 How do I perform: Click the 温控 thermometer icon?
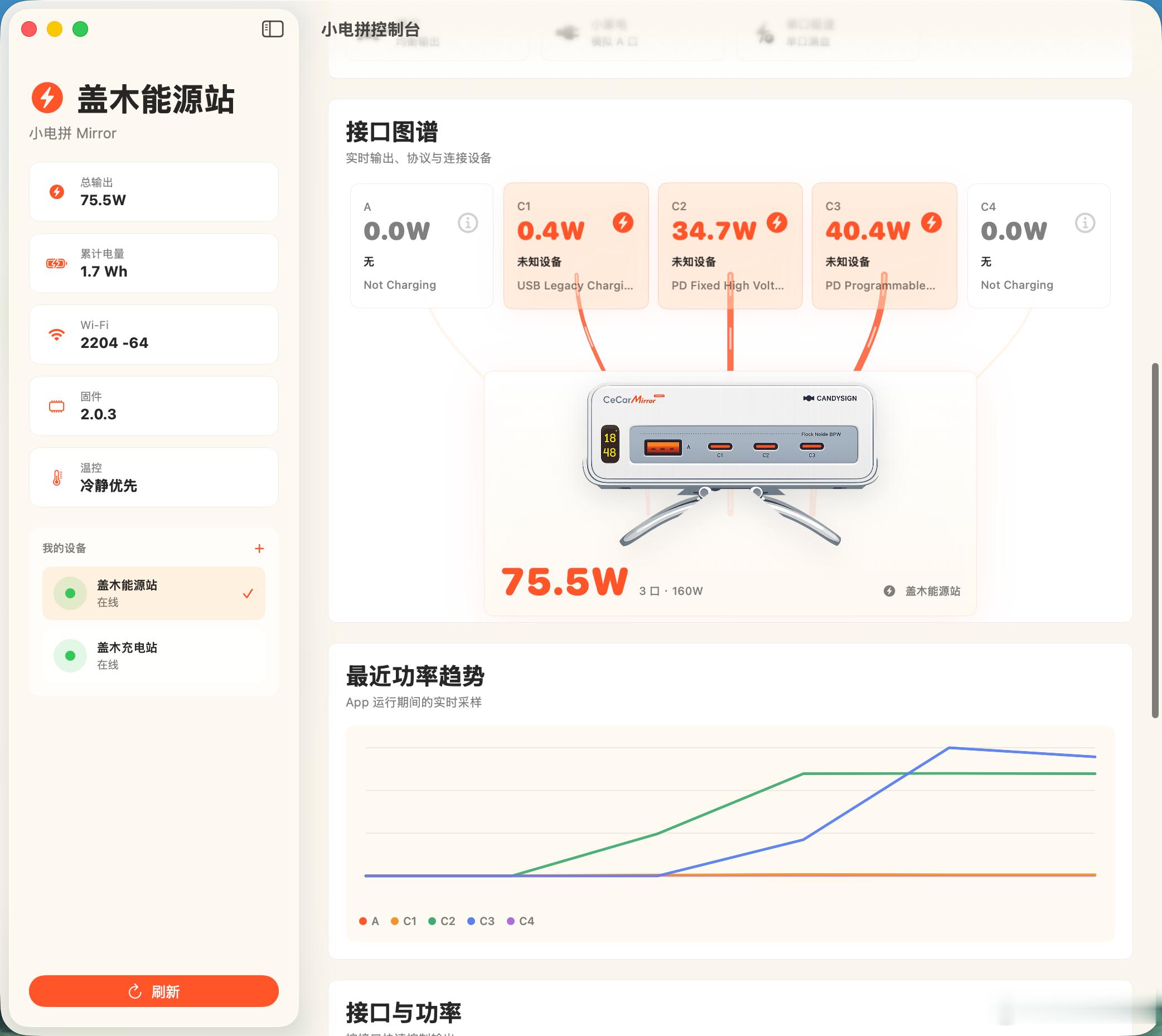pos(57,478)
